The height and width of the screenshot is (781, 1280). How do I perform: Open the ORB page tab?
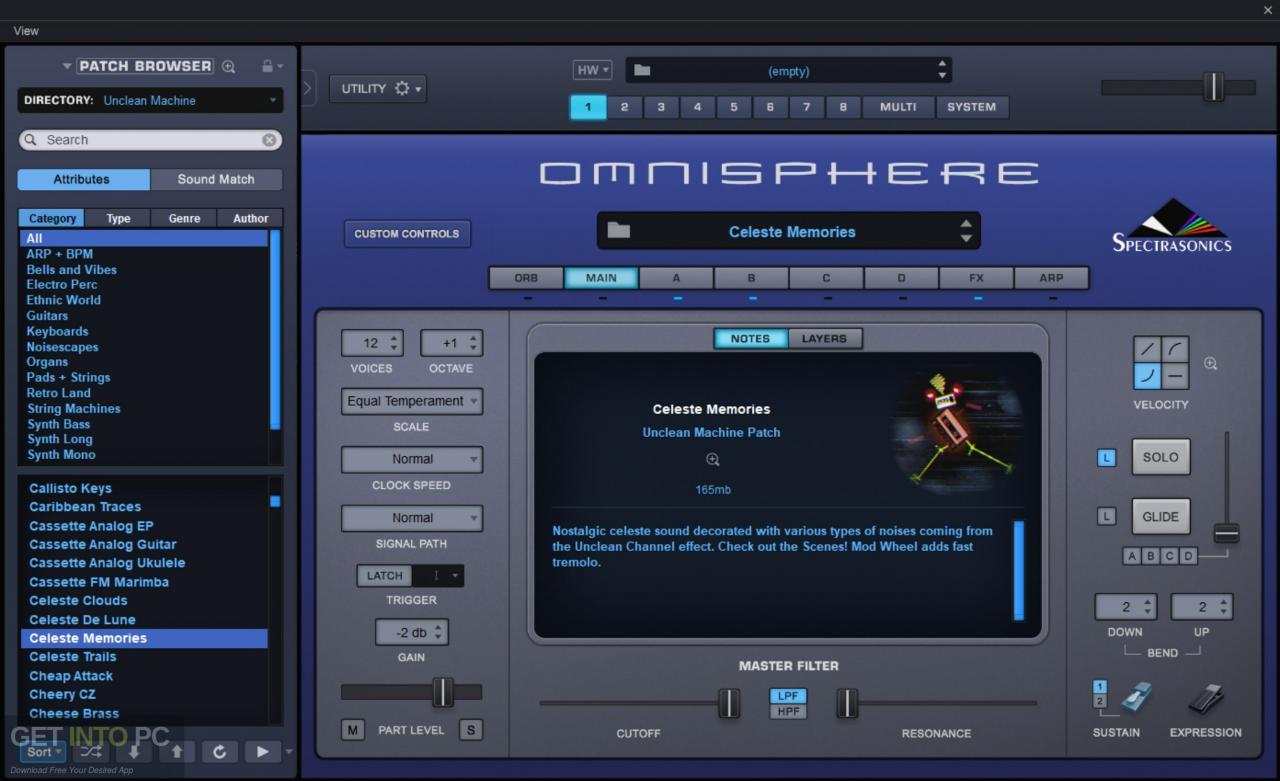pos(526,278)
